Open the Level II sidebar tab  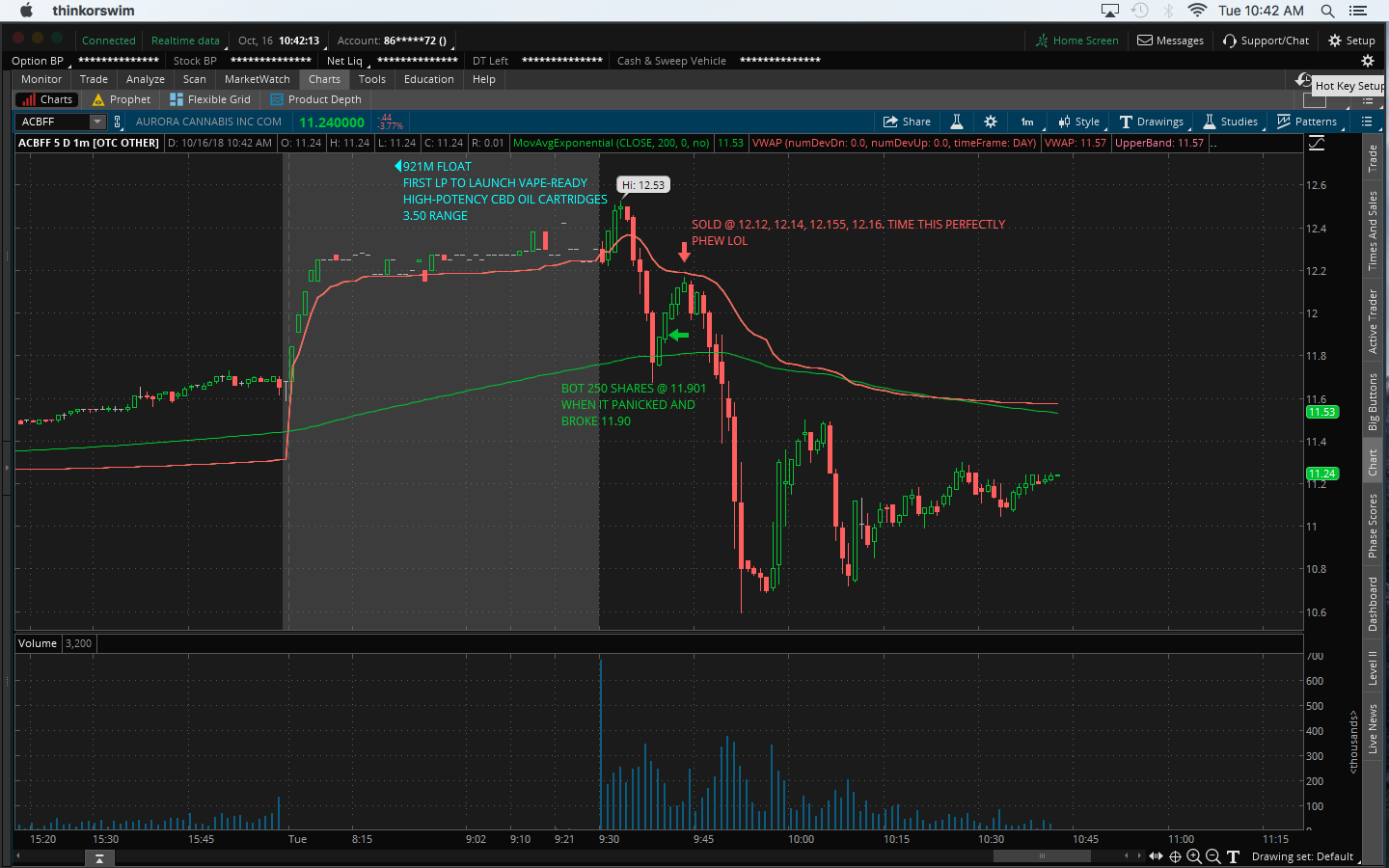(1373, 668)
